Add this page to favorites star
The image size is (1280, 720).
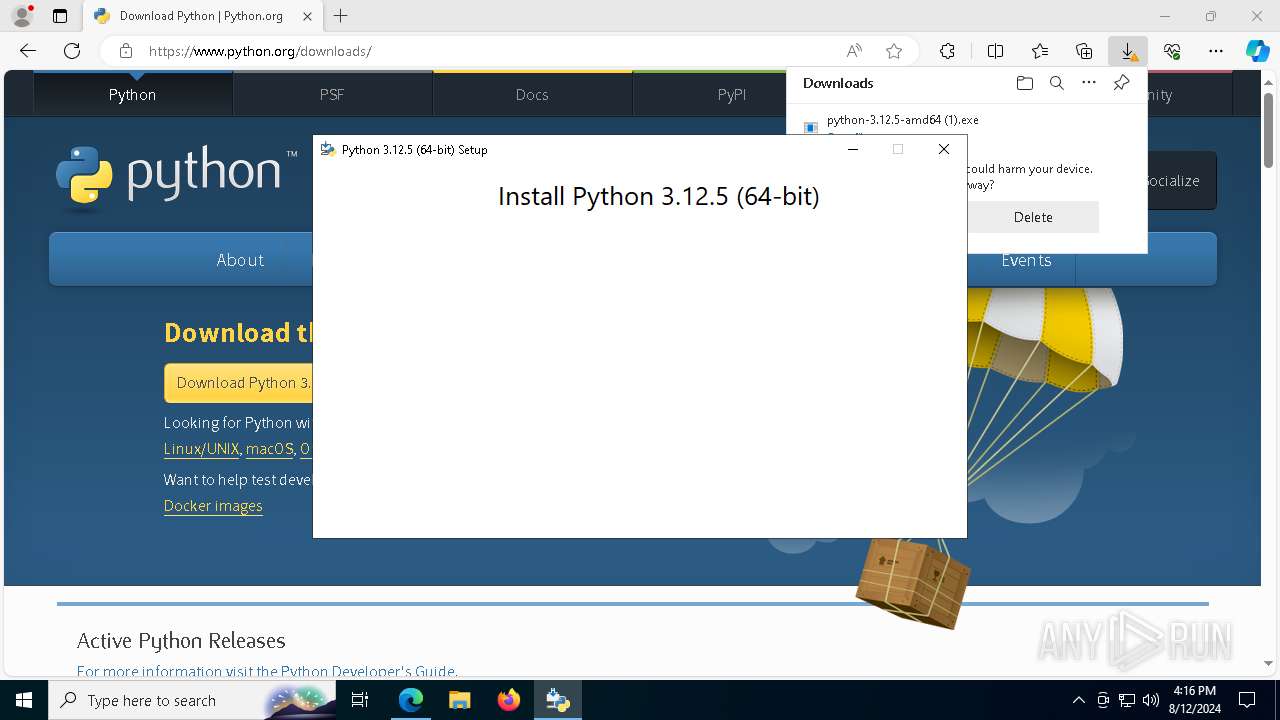pos(894,51)
